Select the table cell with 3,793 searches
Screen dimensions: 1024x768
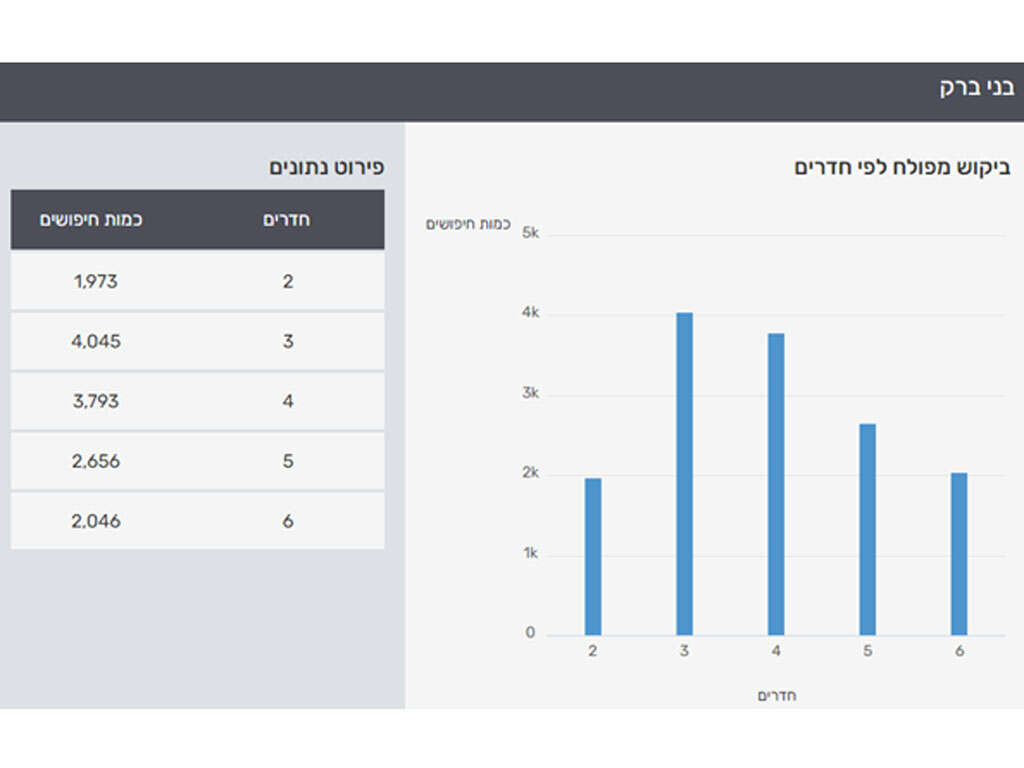coord(96,402)
